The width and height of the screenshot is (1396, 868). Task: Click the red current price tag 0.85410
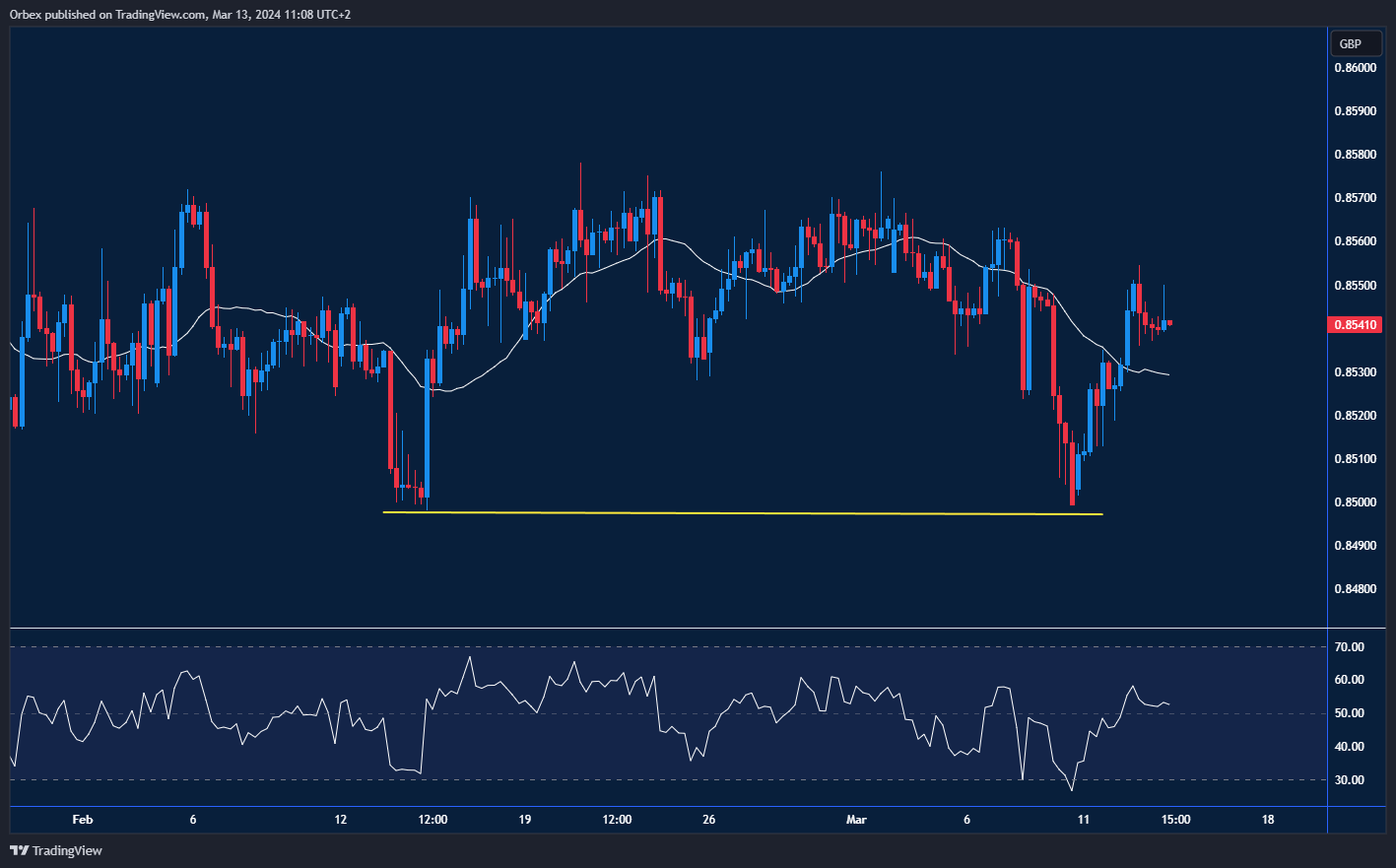pos(1356,325)
